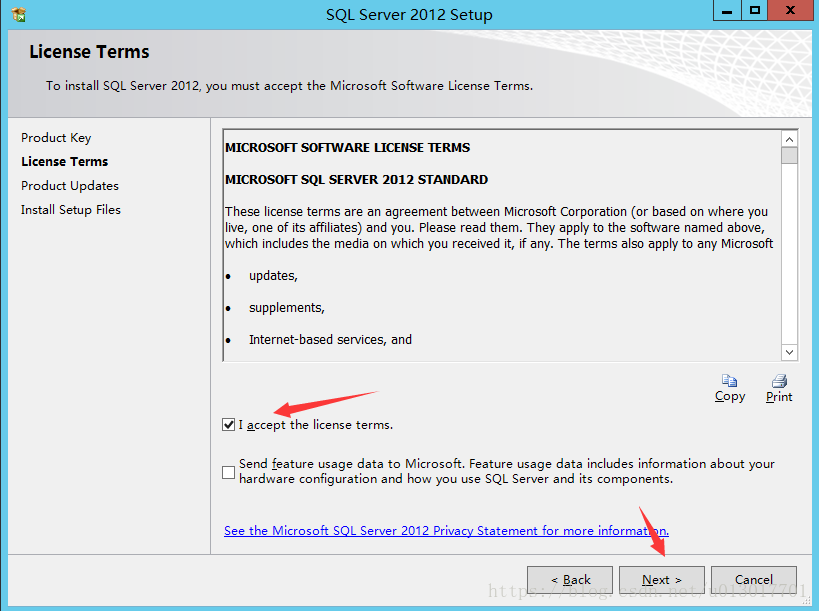The width and height of the screenshot is (819, 611).
Task: Select the Product Key step
Action: [x=56, y=138]
